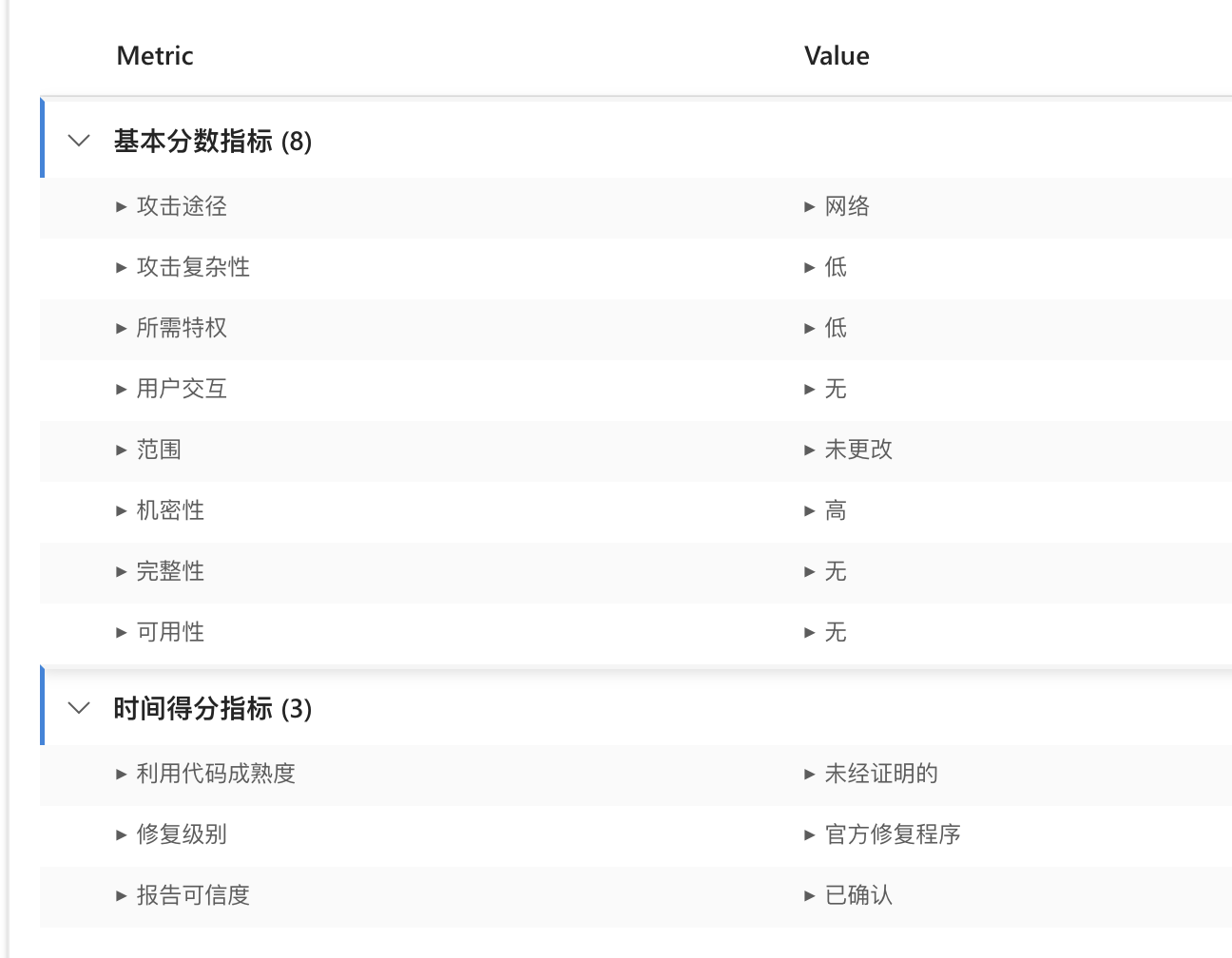Expand the 范围 metric triangle
1232x958 pixels.
pos(121,450)
